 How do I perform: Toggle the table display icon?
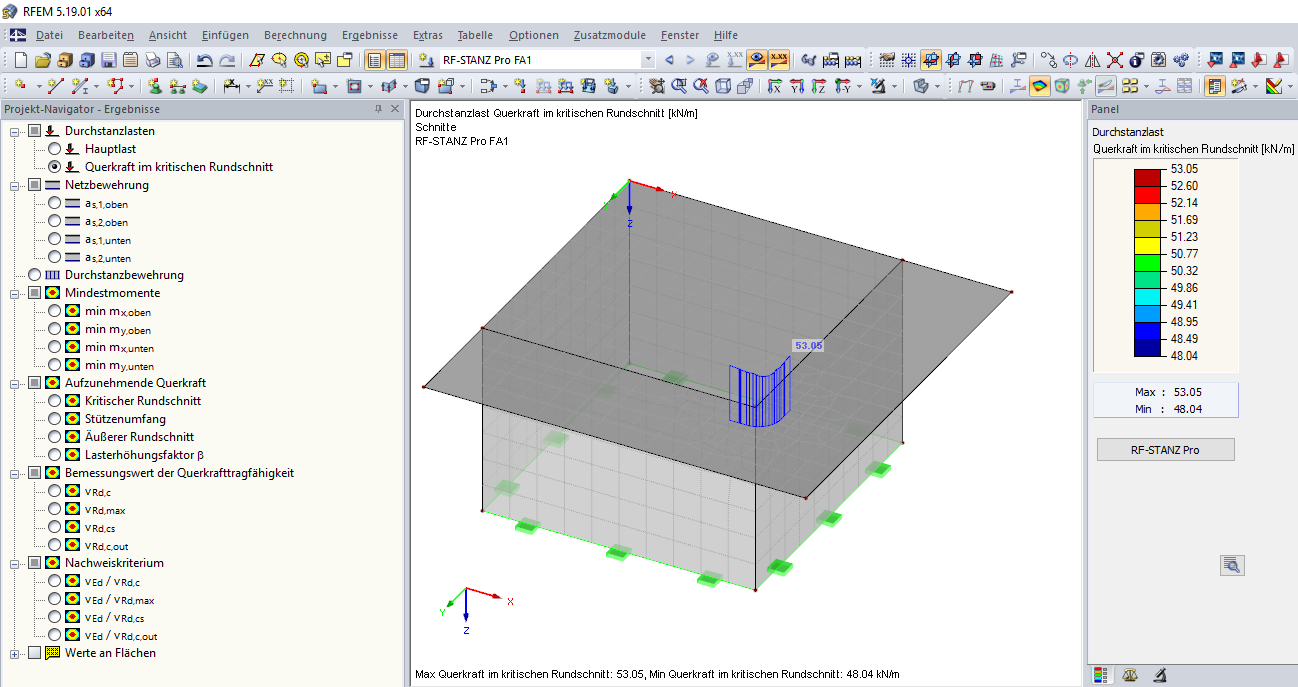[397, 60]
